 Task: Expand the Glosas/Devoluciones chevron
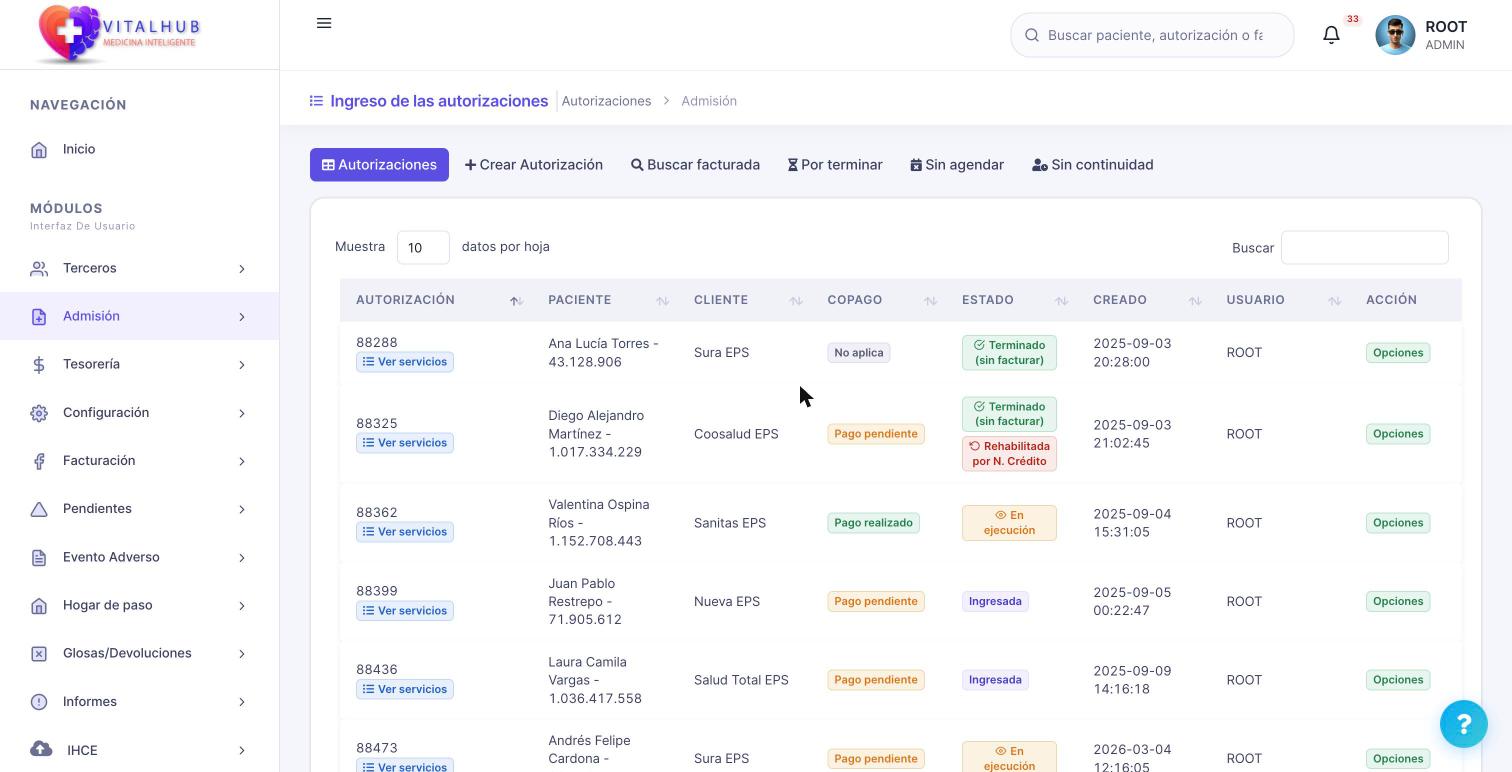click(x=242, y=654)
